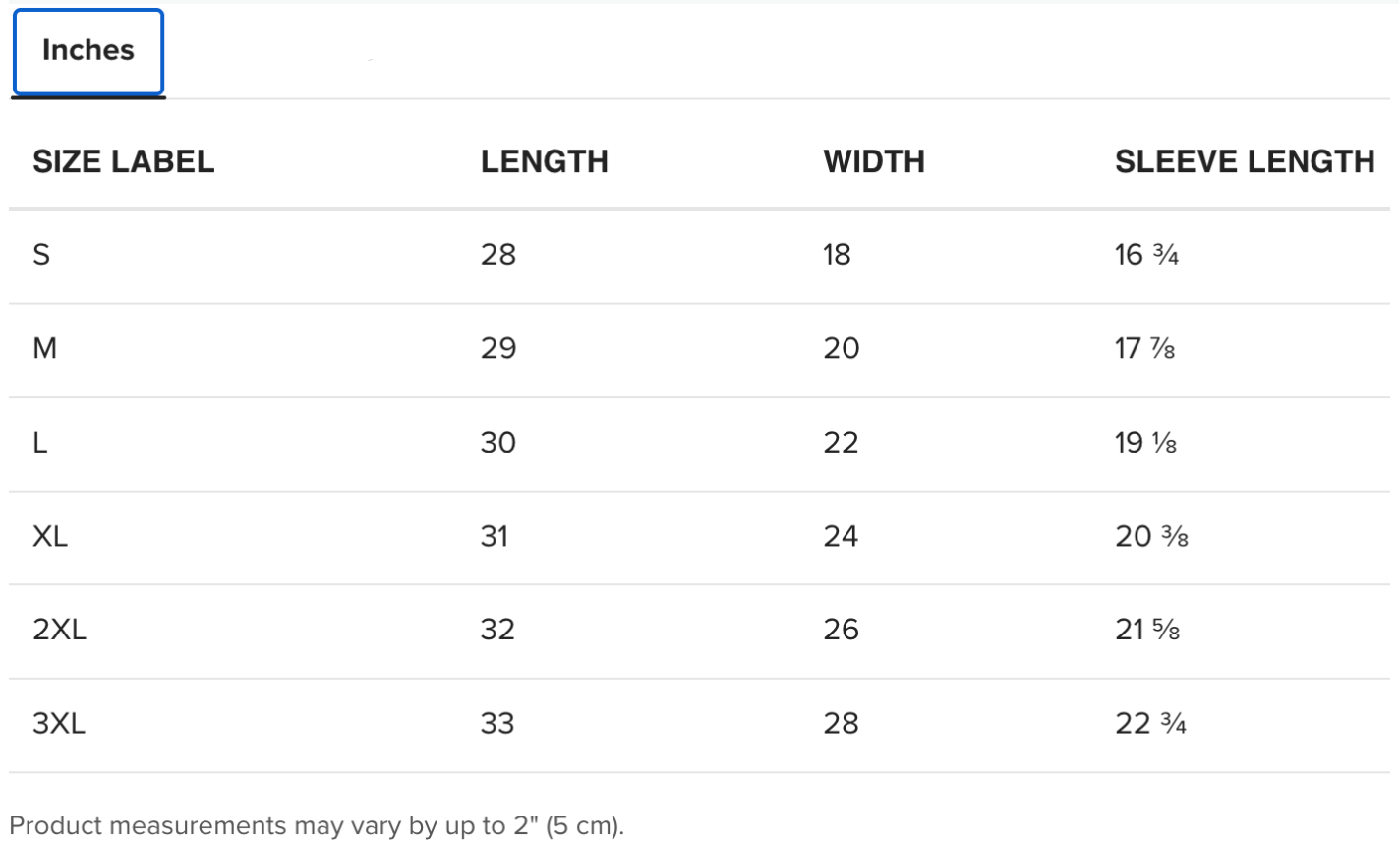This screenshot has height=846, width=1400.
Task: Click the length value 28
Action: 498,255
